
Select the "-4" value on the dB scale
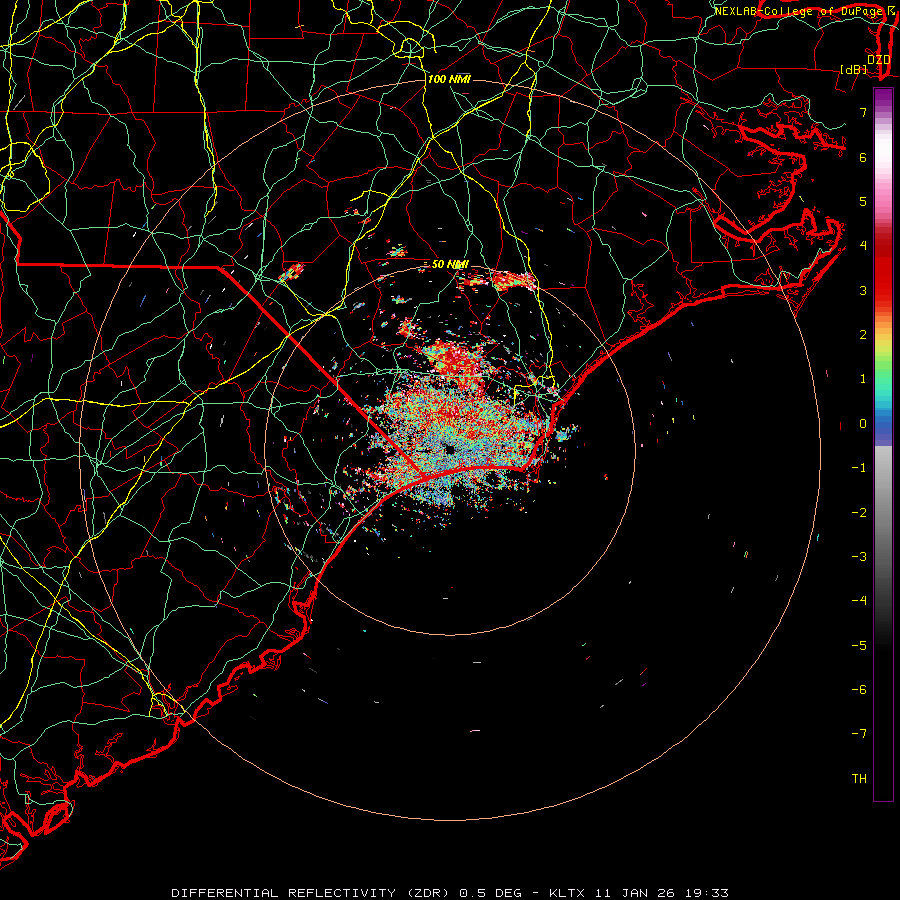(859, 601)
